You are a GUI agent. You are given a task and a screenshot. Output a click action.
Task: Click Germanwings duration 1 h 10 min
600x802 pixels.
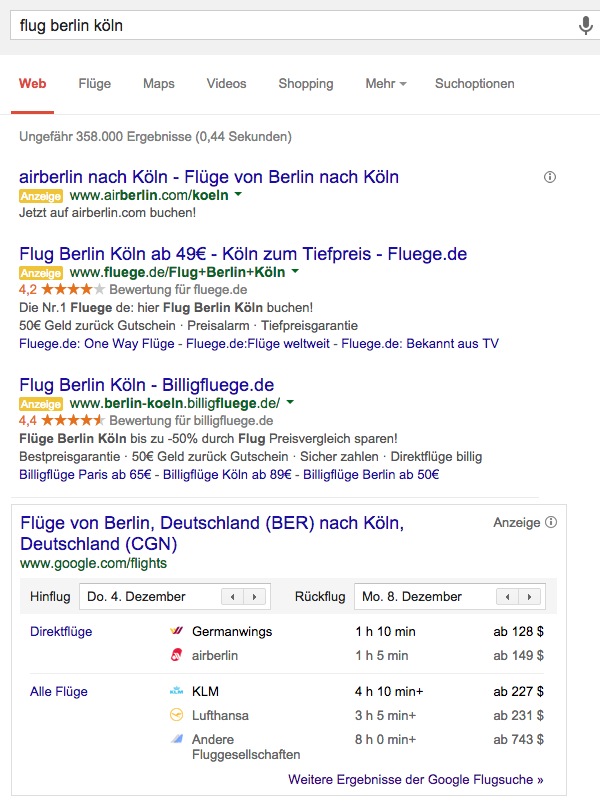[x=385, y=631]
